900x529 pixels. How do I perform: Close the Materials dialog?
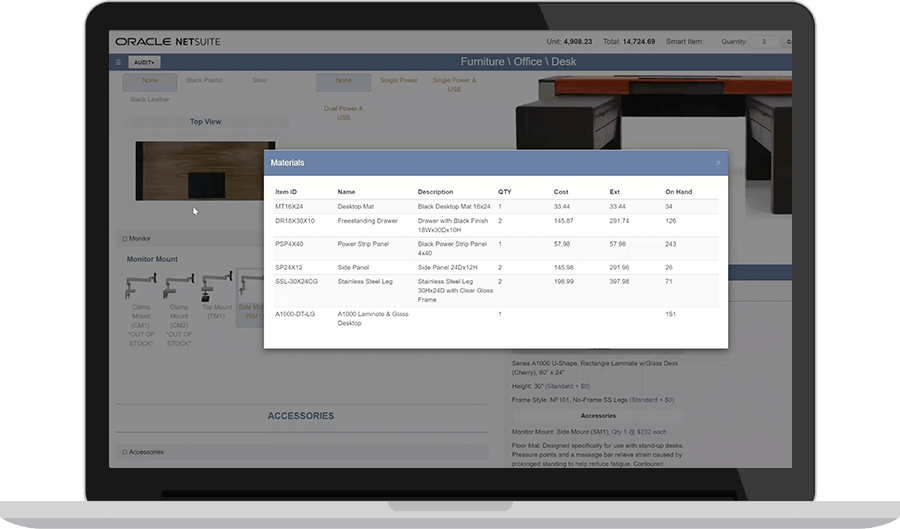pyautogui.click(x=718, y=163)
